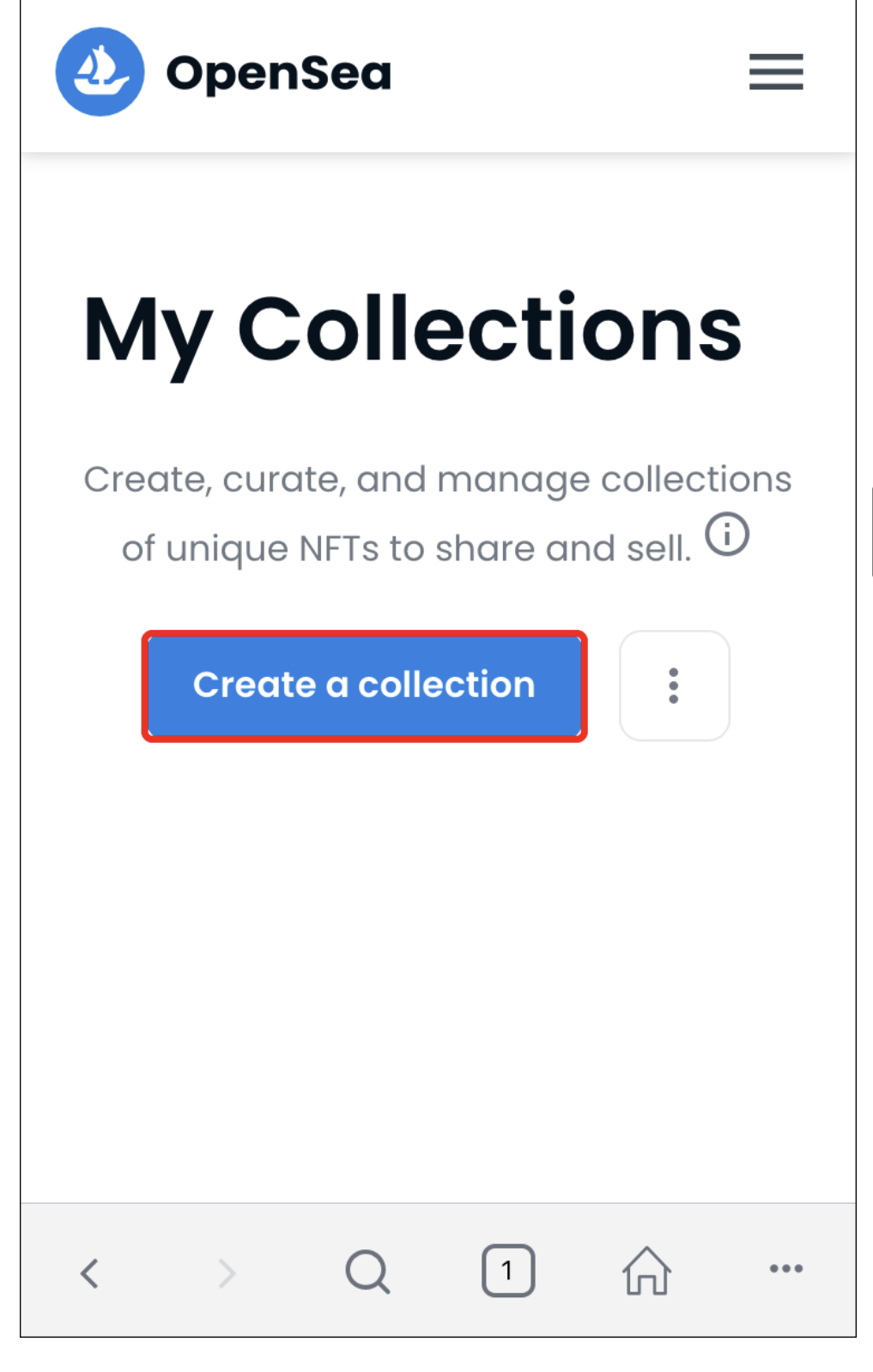This screenshot has width=873, height=1372.
Task: Go back using the browser back arrow
Action: (x=89, y=1272)
